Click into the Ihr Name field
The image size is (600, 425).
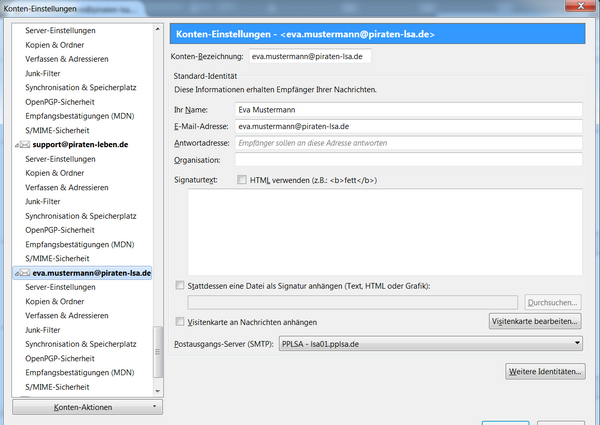[x=408, y=110]
